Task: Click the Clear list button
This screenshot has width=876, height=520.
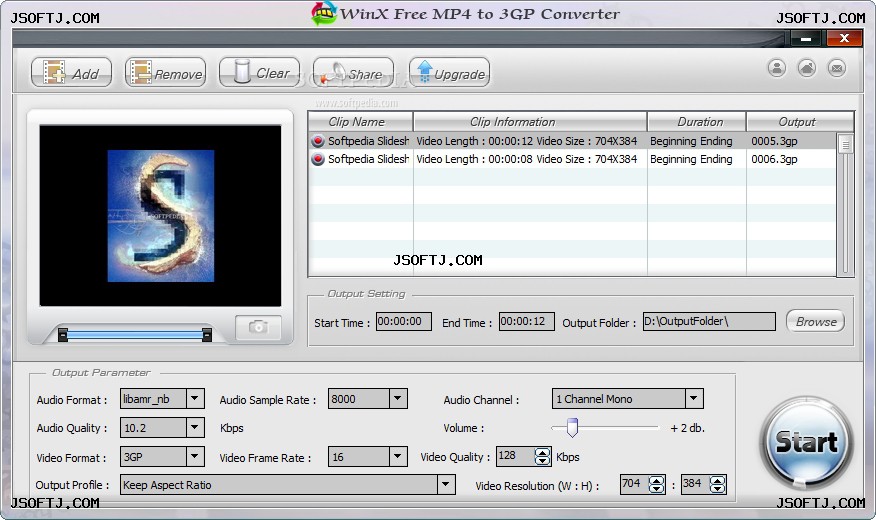Action: (259, 73)
